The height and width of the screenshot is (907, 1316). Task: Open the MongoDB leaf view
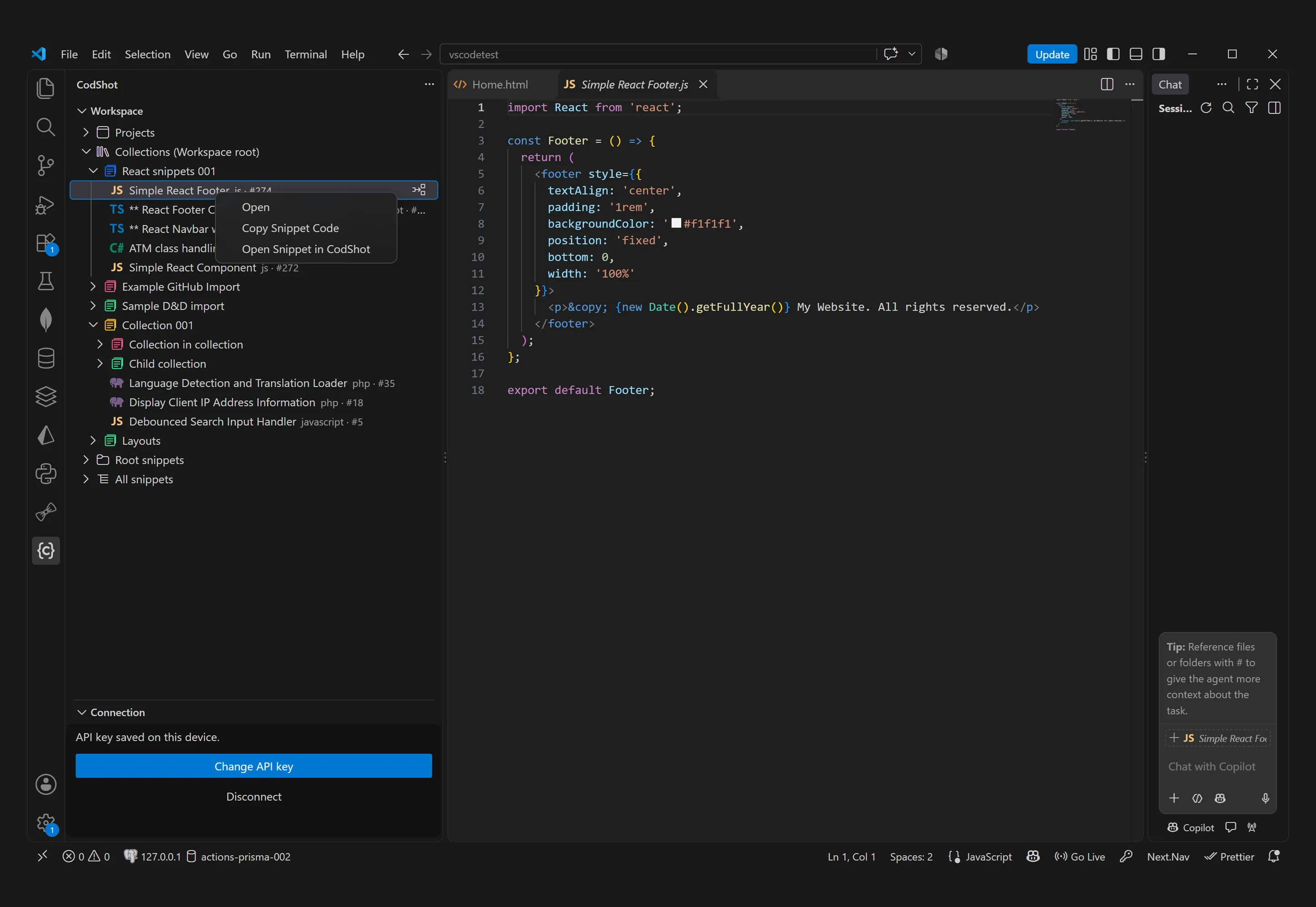(45, 319)
